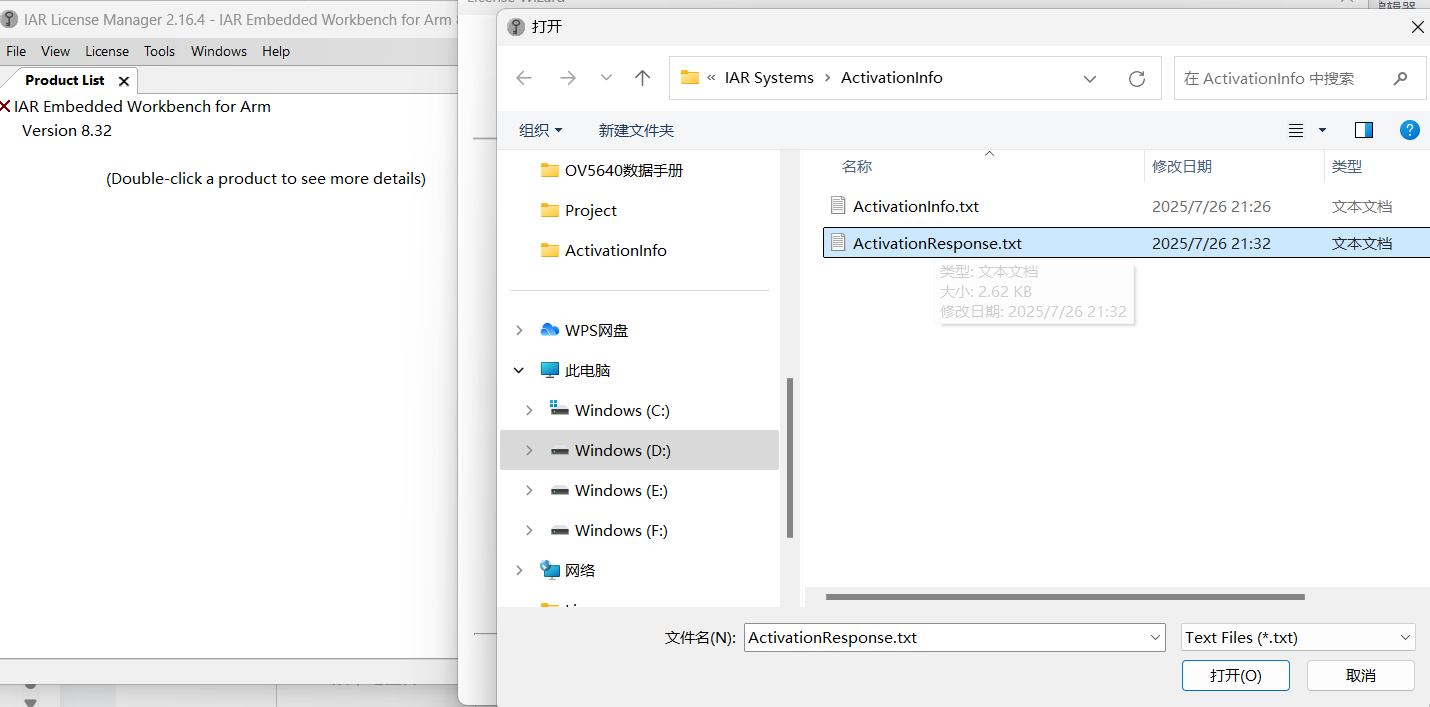Sort by 类型 column header

pyautogui.click(x=1347, y=166)
